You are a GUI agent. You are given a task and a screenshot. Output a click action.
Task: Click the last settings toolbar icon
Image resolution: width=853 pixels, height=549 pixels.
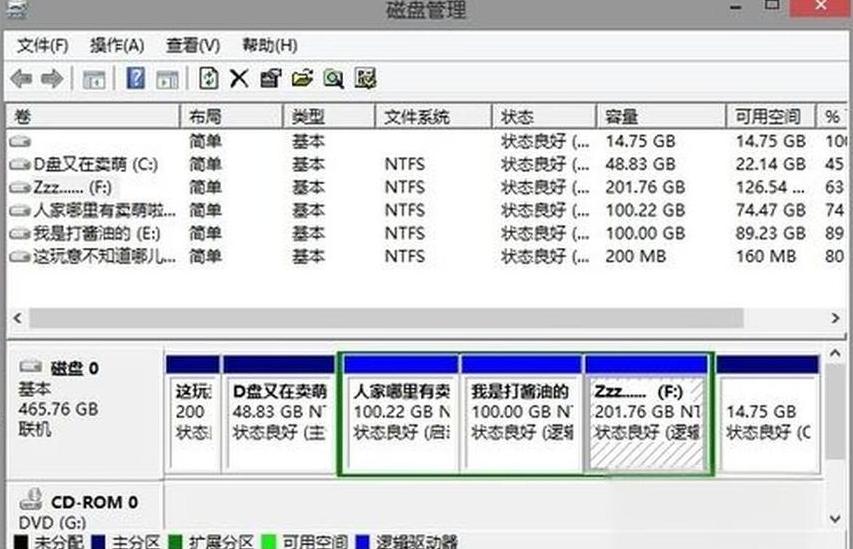coord(365,78)
